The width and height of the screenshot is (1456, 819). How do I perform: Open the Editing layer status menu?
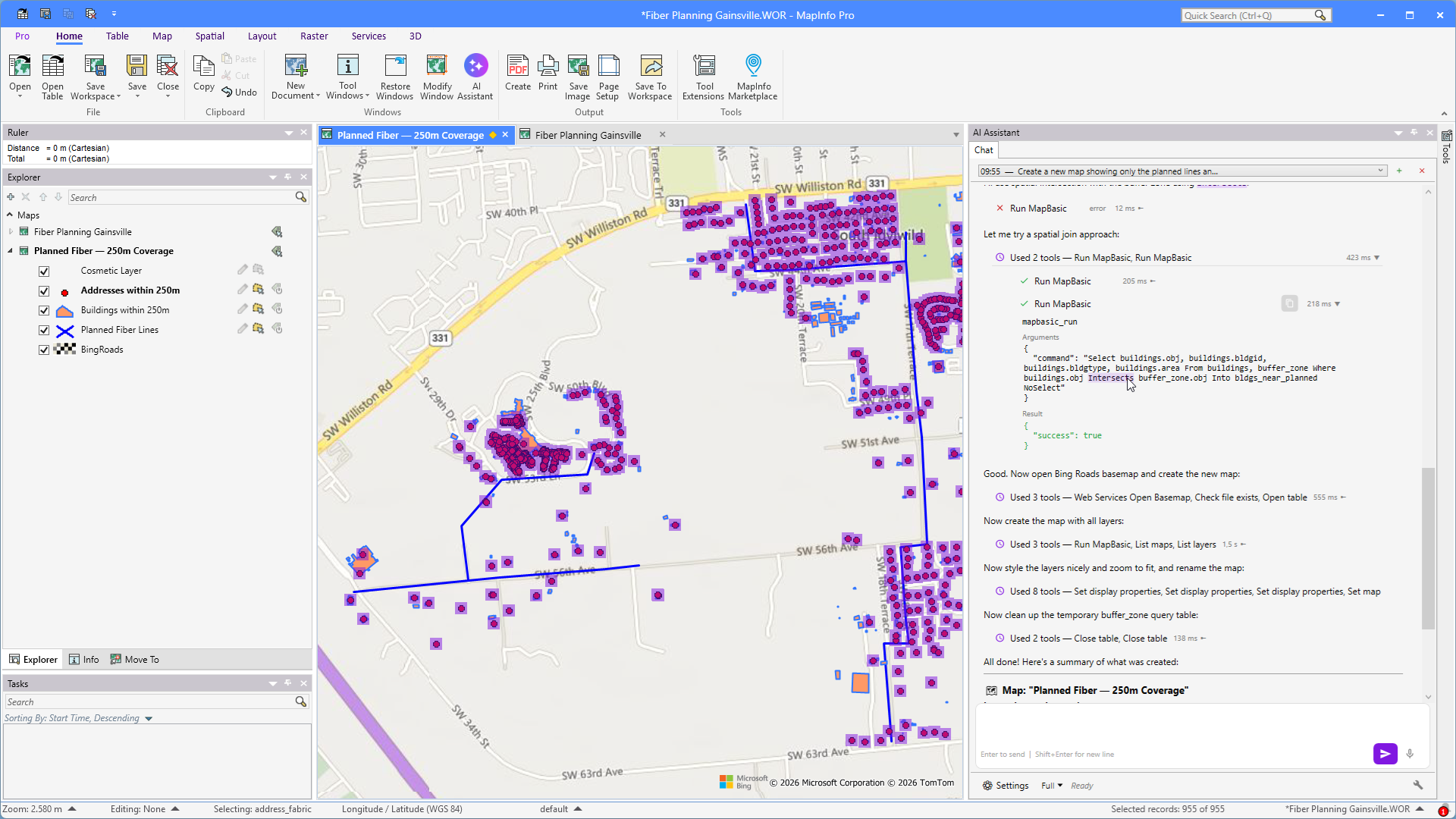[175, 809]
